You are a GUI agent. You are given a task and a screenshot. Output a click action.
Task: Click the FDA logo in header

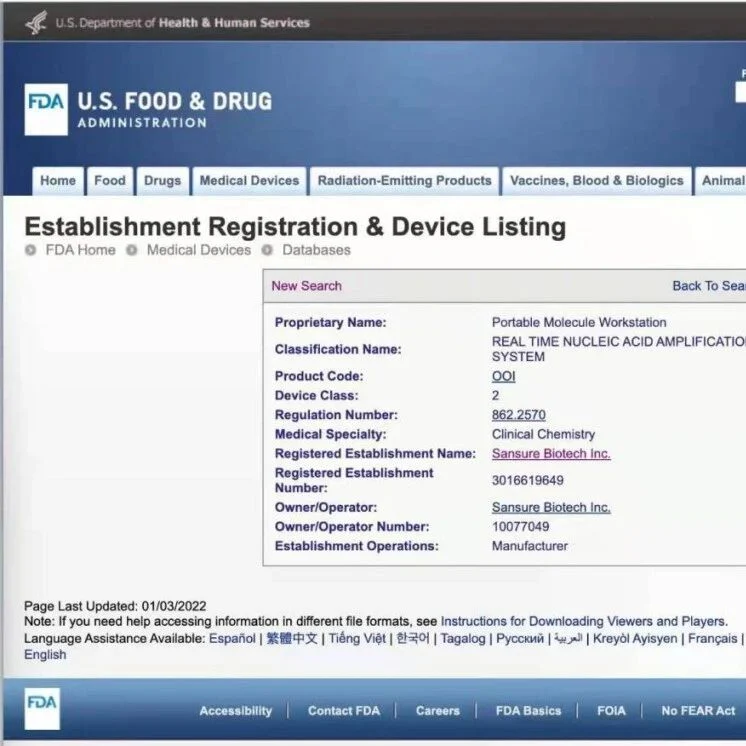click(x=46, y=109)
